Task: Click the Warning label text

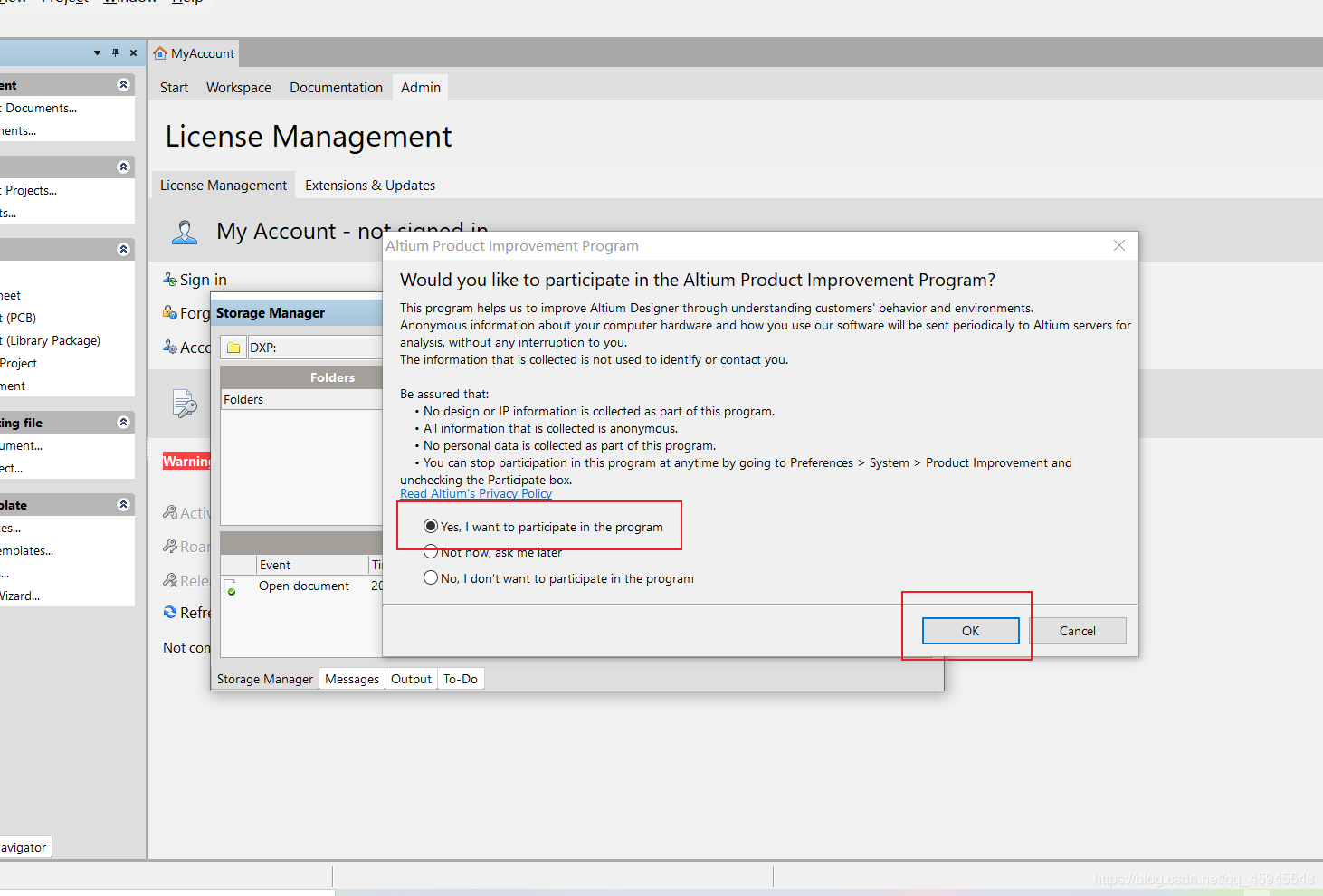Action: pyautogui.click(x=186, y=462)
